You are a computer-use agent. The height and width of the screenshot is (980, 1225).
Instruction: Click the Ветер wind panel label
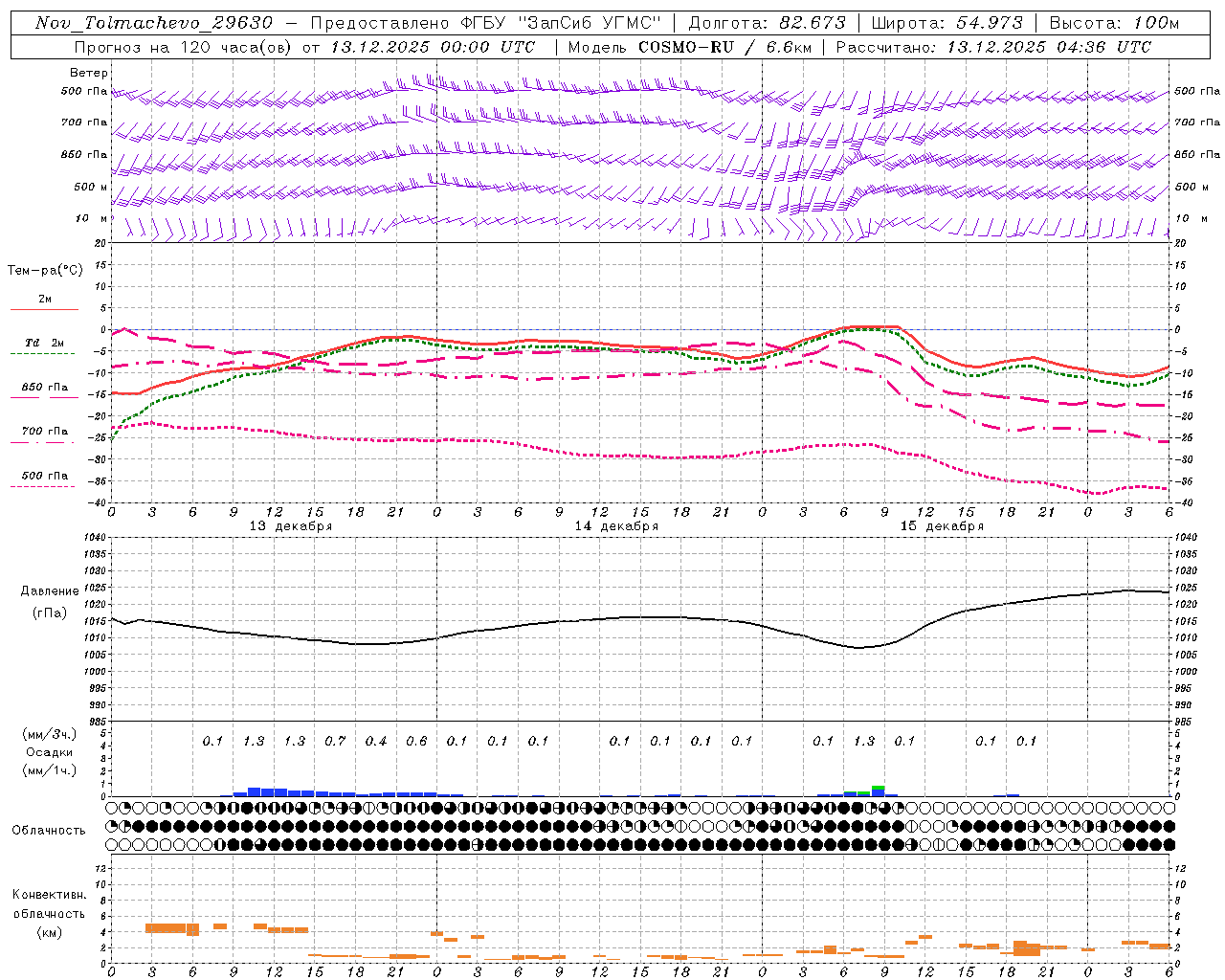pyautogui.click(x=89, y=73)
